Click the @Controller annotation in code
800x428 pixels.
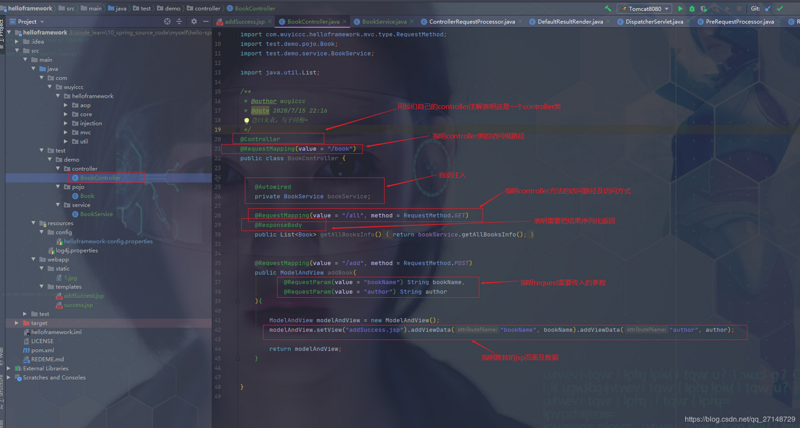point(260,139)
